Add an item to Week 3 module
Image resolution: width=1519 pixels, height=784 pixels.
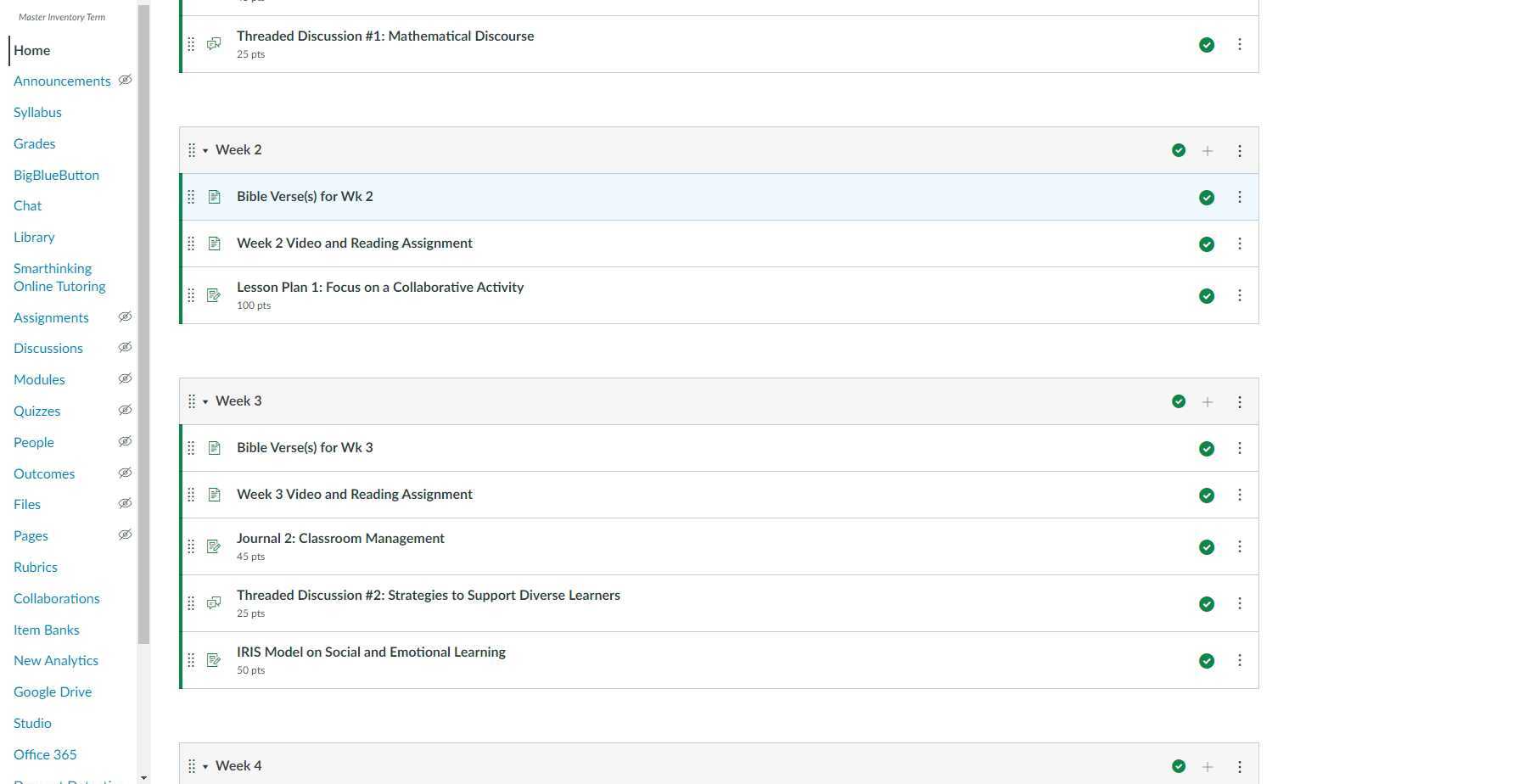tap(1208, 402)
